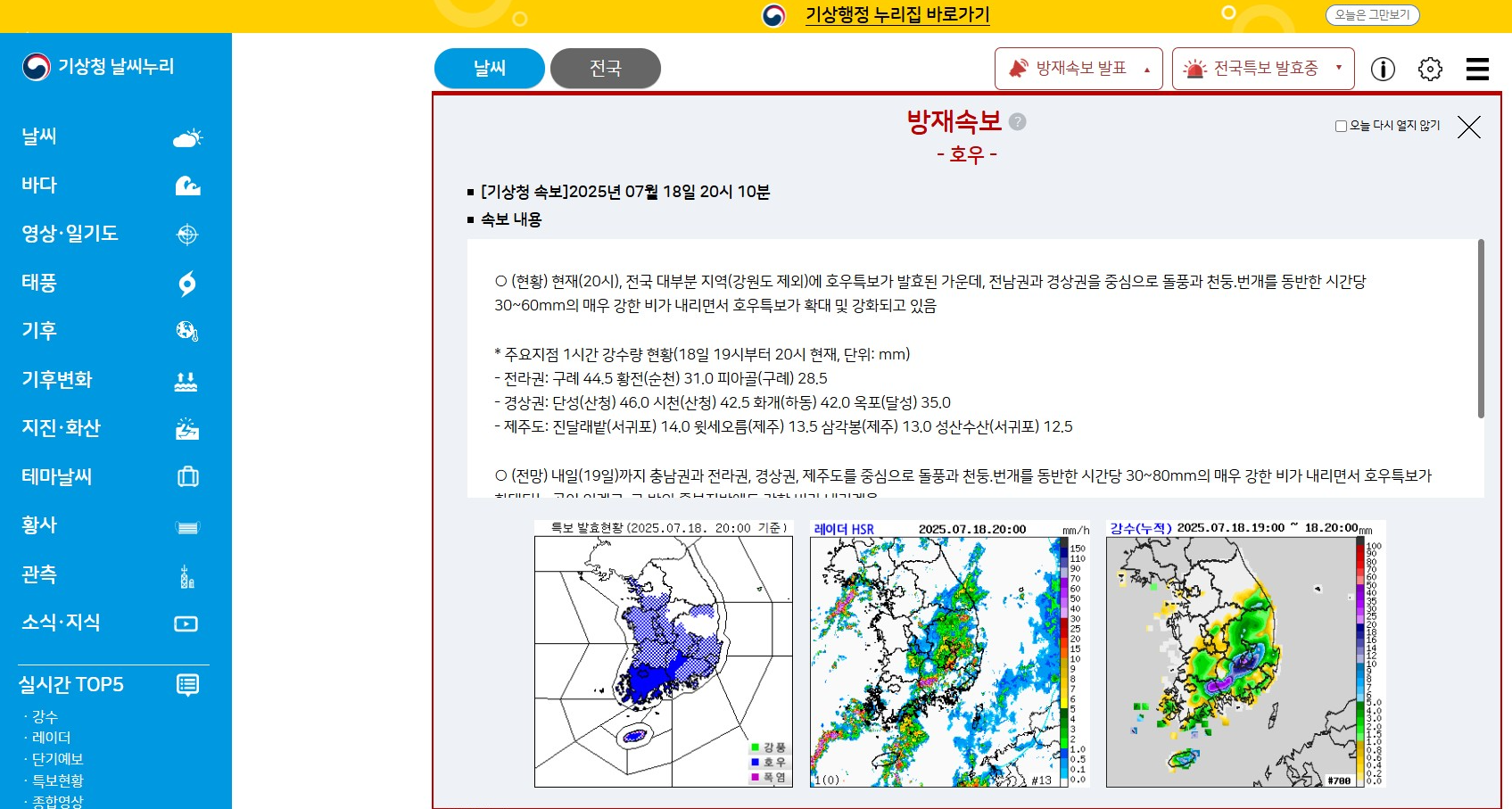Viewport: 1512px width, 809px height.
Task: Click the 실시간 TOP5 heading
Action: click(x=71, y=685)
